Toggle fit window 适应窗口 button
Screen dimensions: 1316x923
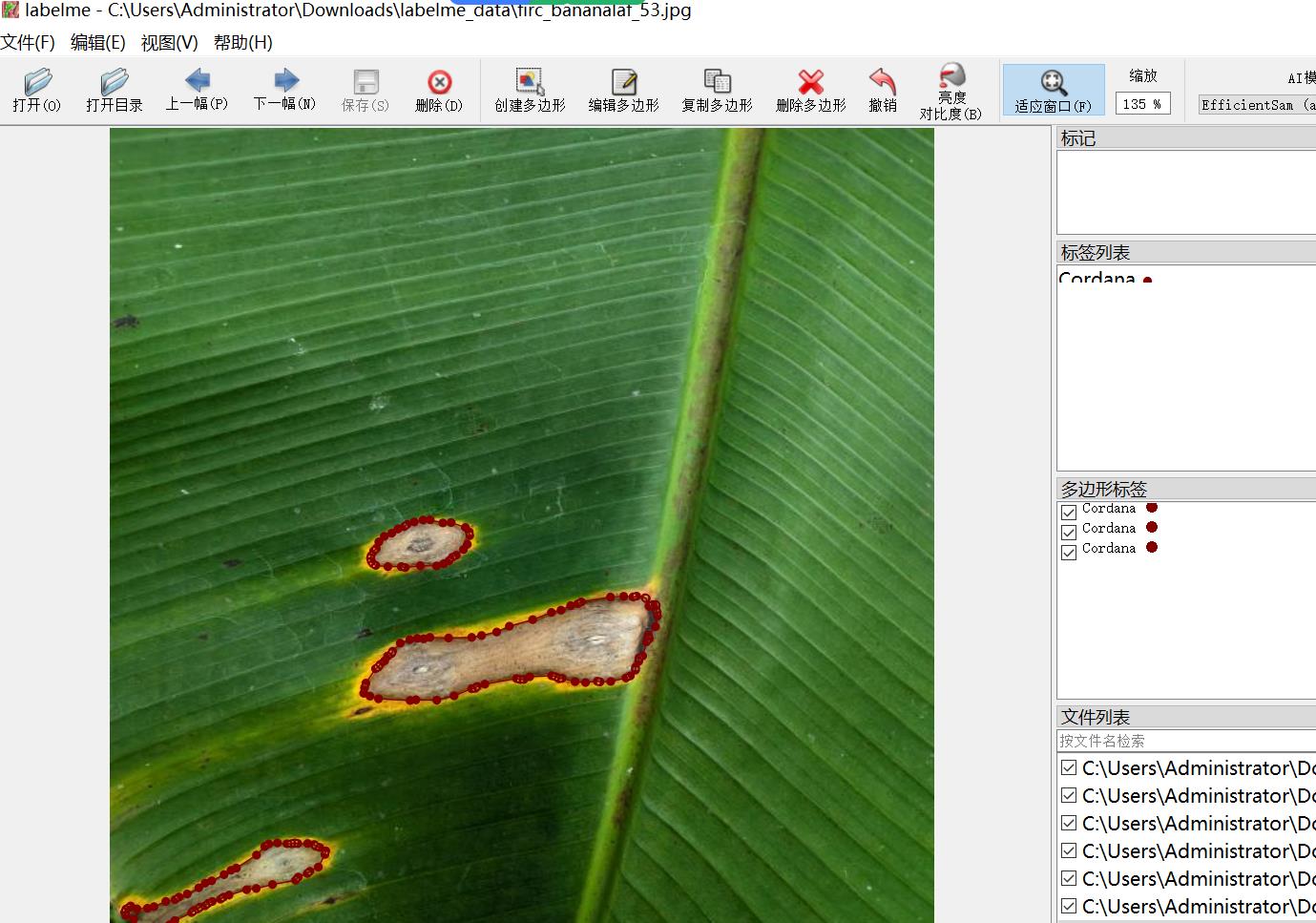[1053, 91]
